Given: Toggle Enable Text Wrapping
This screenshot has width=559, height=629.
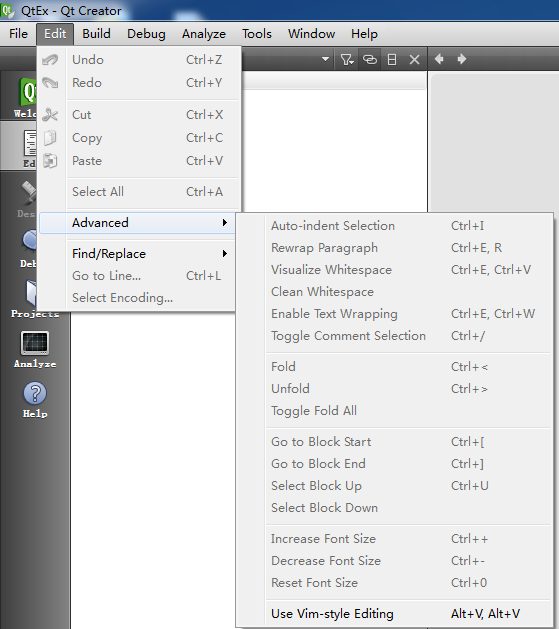Looking at the screenshot, I should [x=395, y=314].
